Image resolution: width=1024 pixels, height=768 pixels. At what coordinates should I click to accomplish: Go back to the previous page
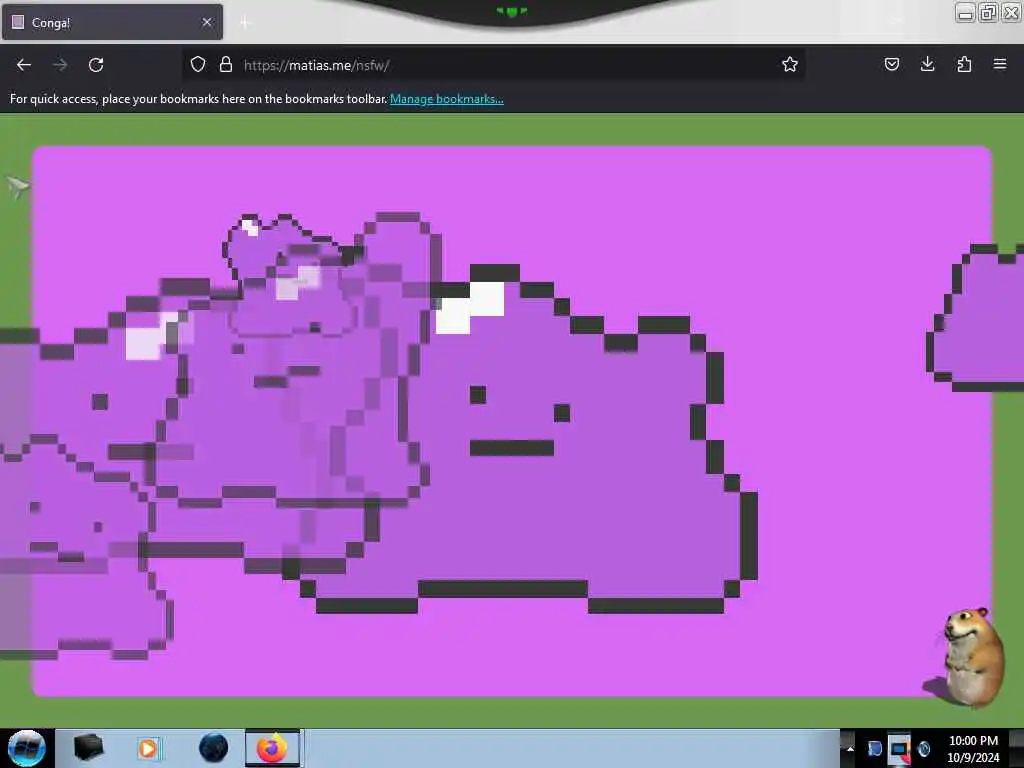(x=24, y=65)
